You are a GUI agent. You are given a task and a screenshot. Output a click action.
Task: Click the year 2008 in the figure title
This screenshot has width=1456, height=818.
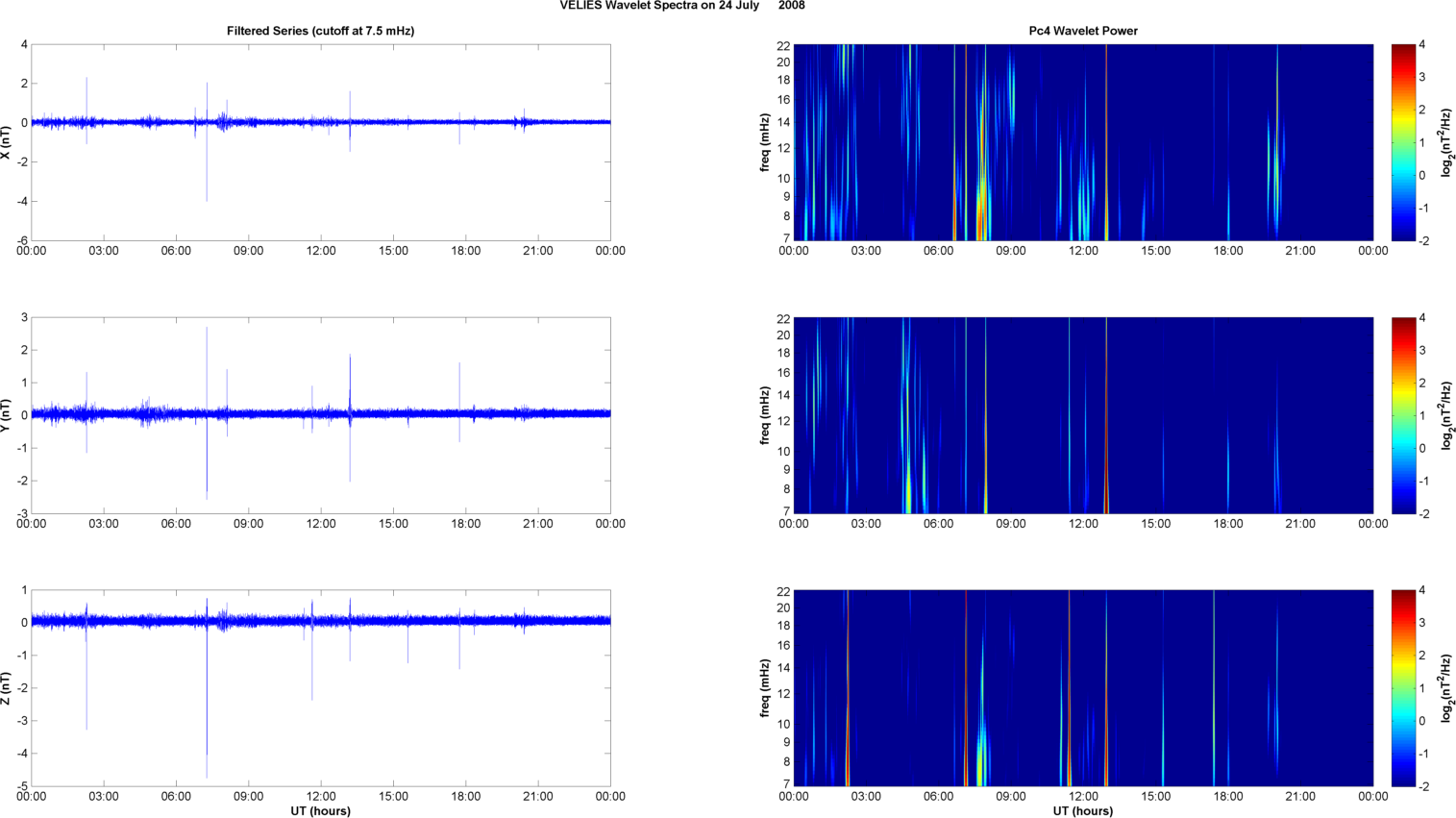[x=792, y=6]
